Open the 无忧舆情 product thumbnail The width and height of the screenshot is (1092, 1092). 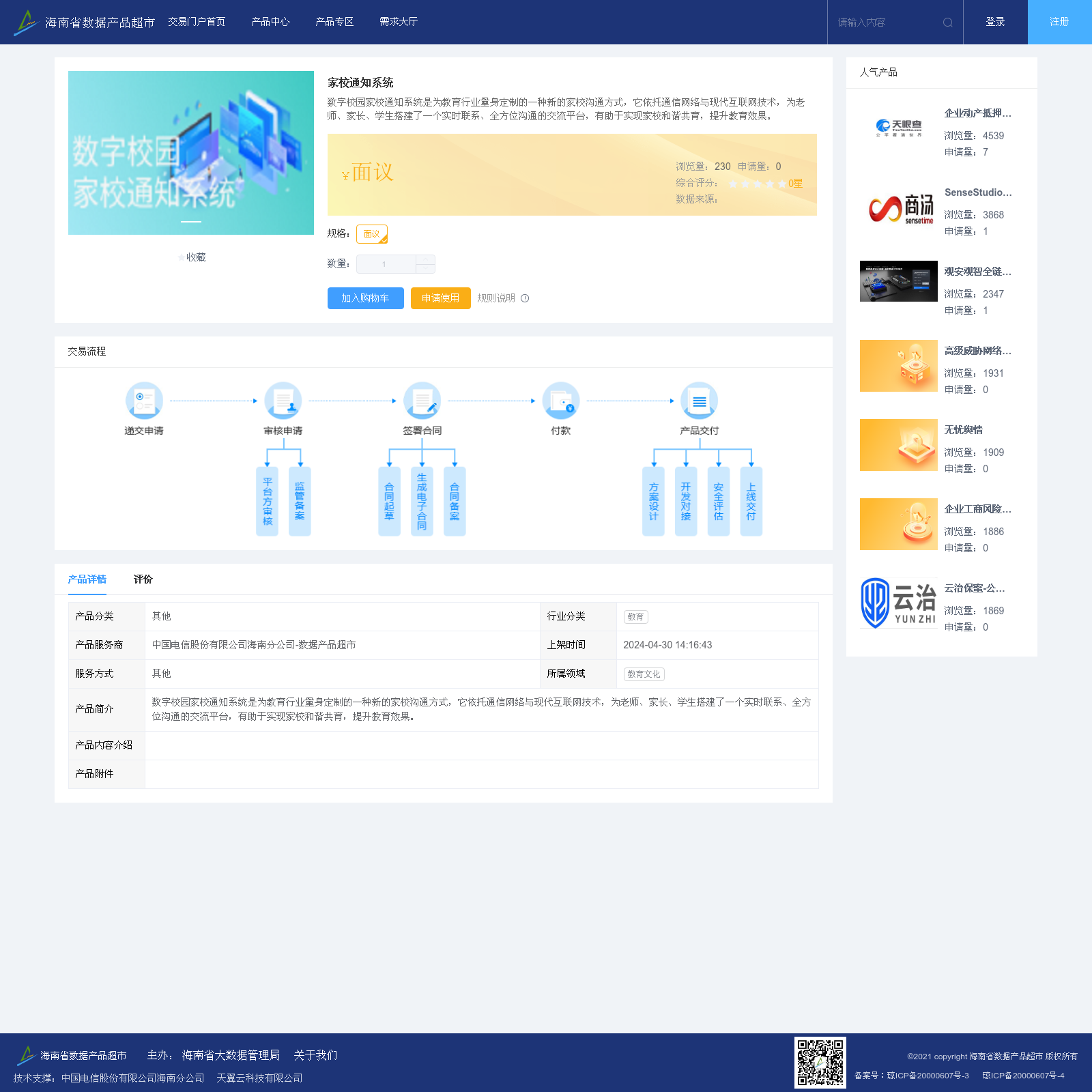899,445
